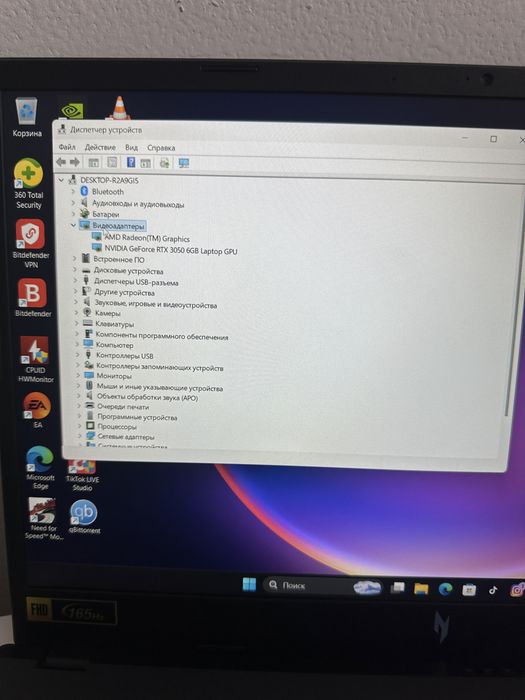Select the Очереди печати category
Image resolution: width=525 pixels, height=700 pixels.
point(123,407)
